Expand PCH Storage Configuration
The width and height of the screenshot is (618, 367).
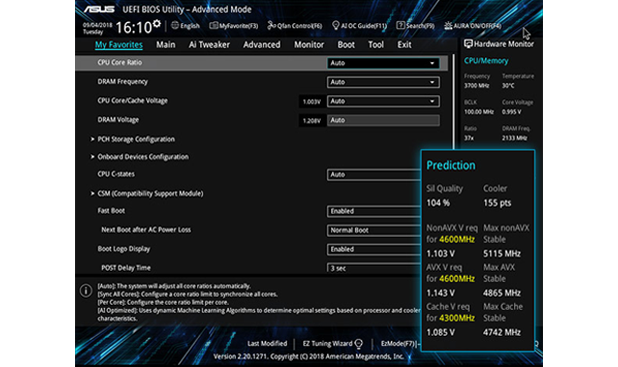point(136,139)
